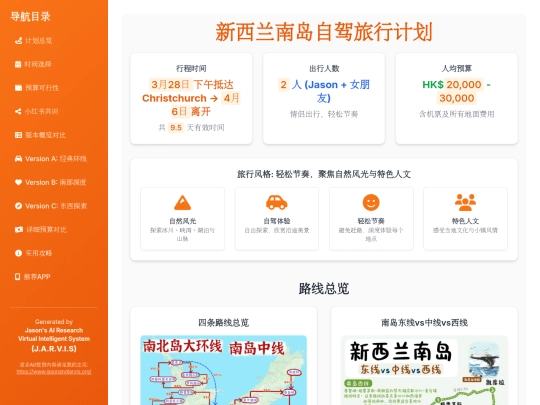Click the HK$ 20,000 - 30,000 budget value
The width and height of the screenshot is (540, 405).
[x=457, y=91]
